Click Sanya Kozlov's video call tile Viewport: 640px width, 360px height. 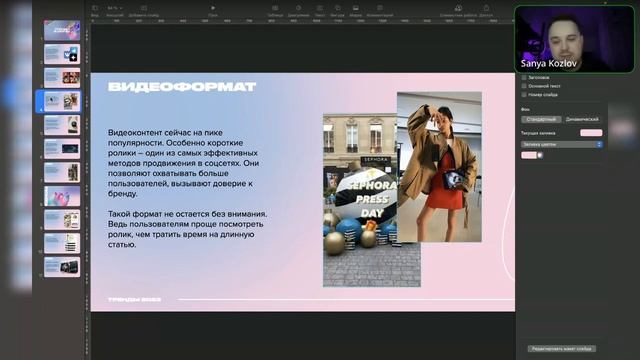[x=574, y=39]
